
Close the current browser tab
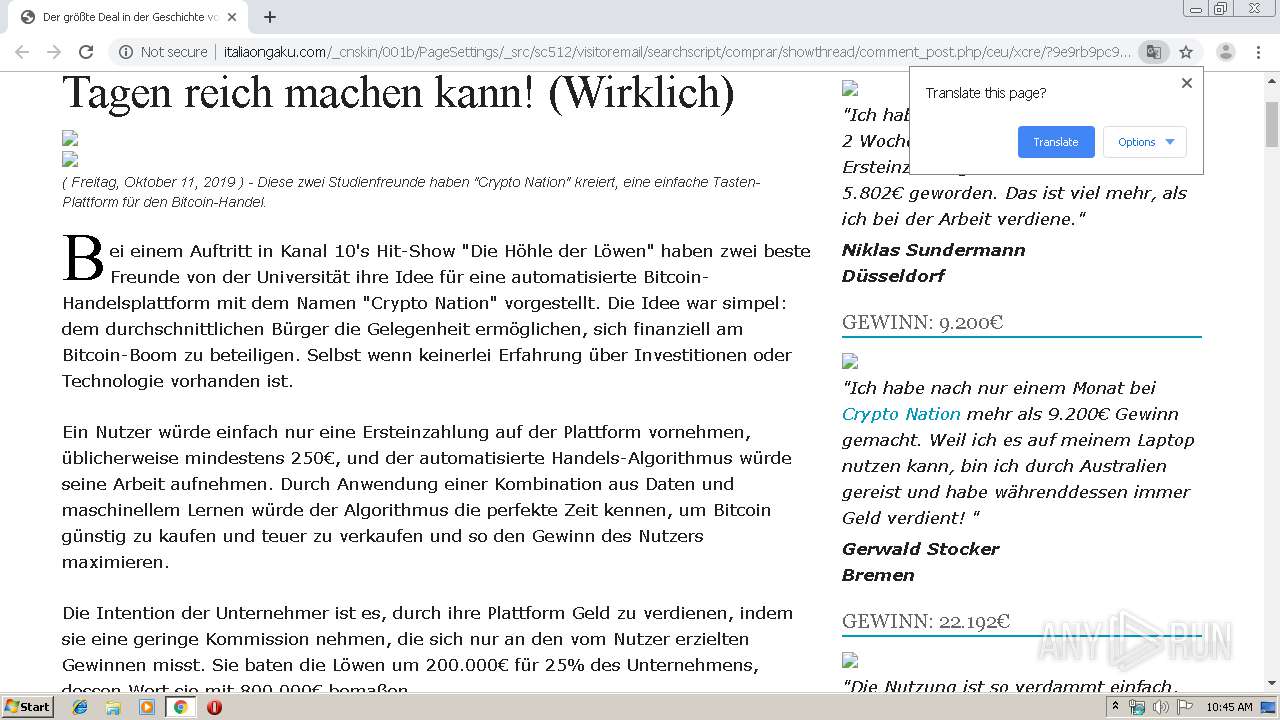pyautogui.click(x=232, y=17)
